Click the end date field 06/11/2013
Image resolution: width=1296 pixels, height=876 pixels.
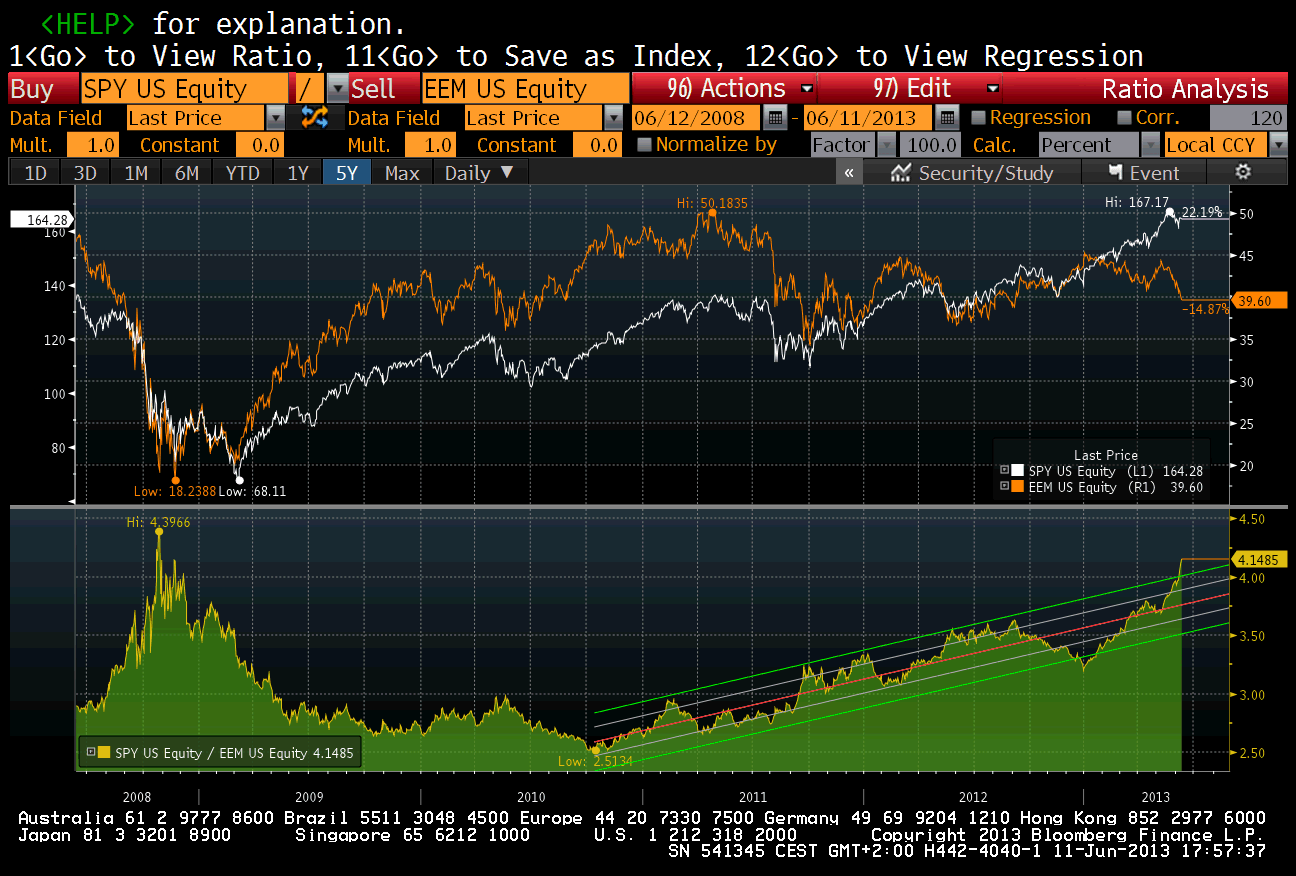click(x=868, y=117)
